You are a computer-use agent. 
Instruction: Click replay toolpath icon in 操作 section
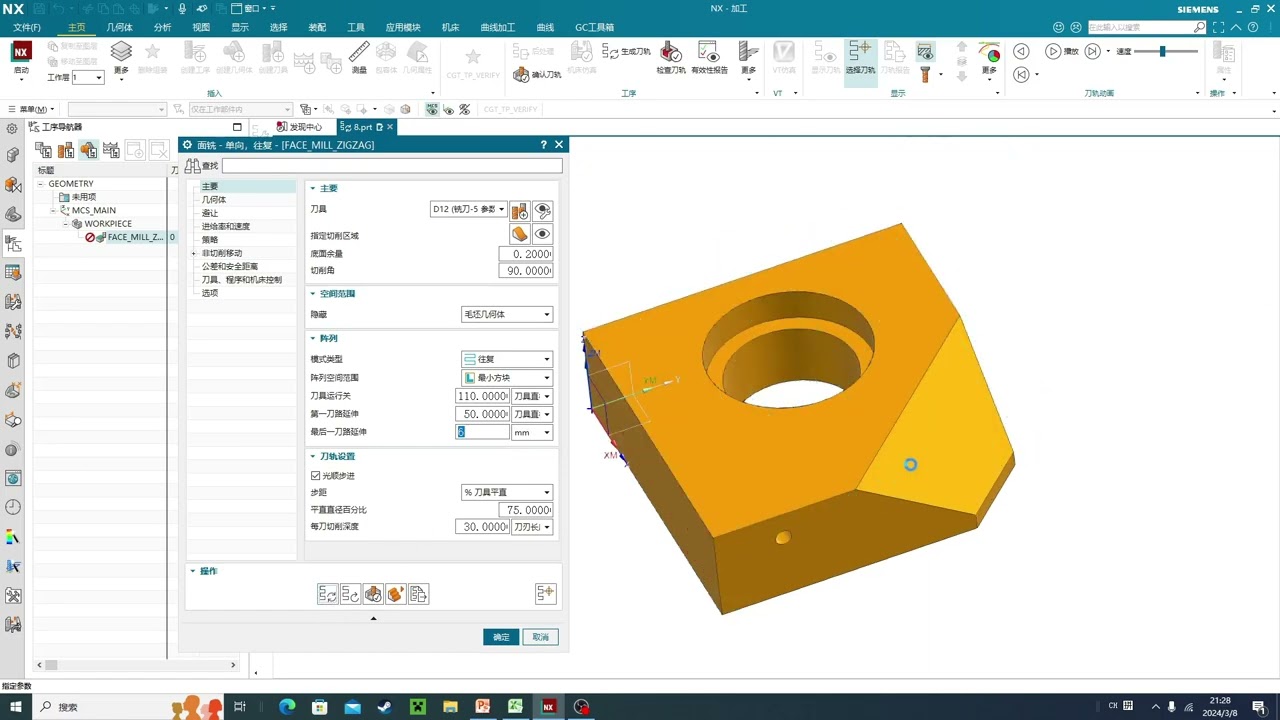[x=350, y=594]
